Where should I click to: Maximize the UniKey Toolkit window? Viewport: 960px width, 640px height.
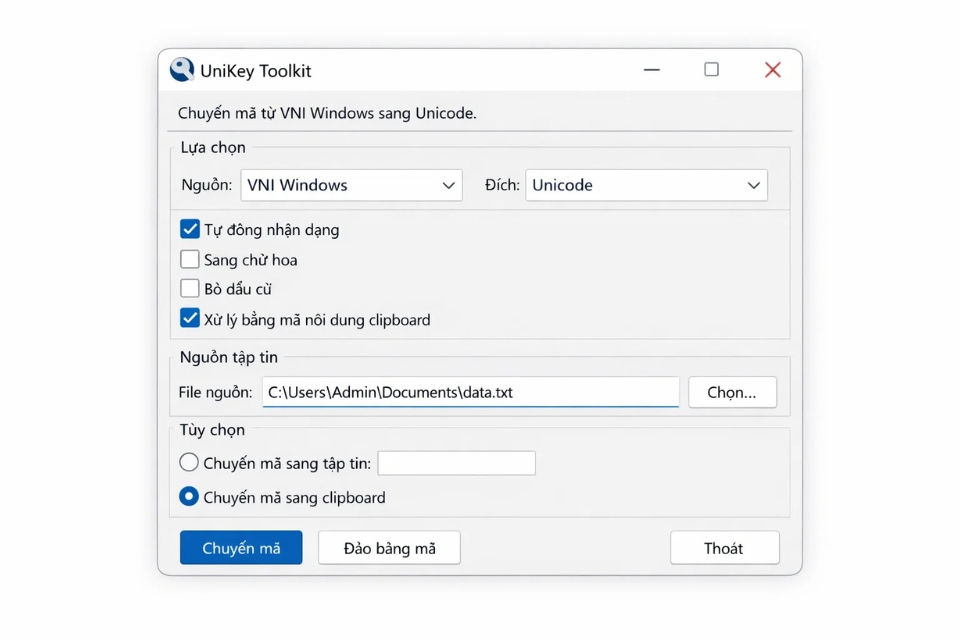(711, 69)
